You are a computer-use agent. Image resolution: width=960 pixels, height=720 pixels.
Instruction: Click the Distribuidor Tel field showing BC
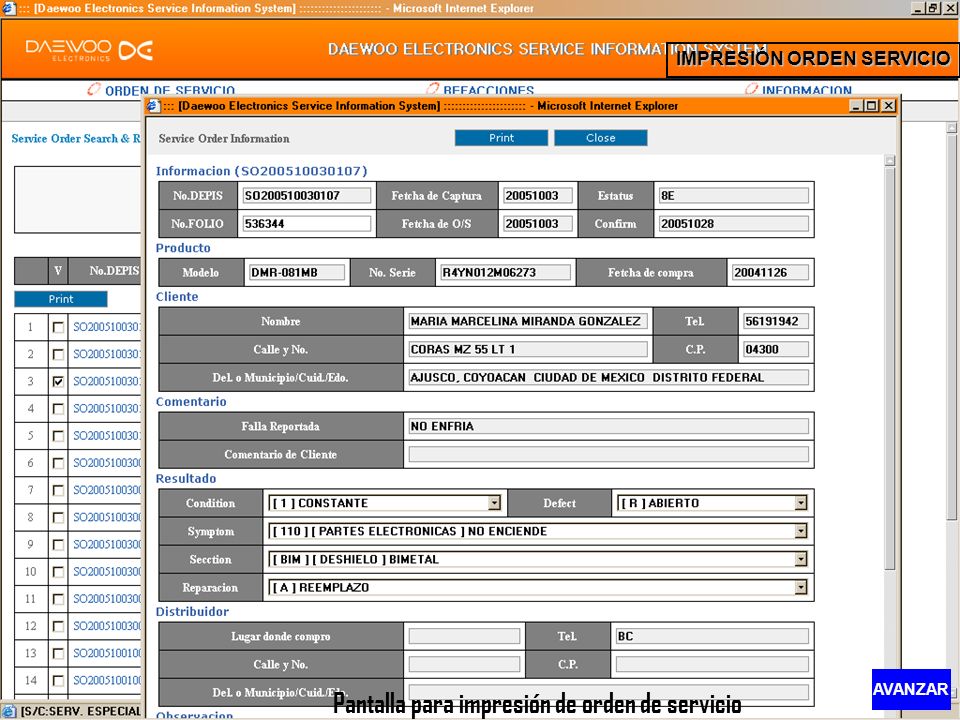712,636
